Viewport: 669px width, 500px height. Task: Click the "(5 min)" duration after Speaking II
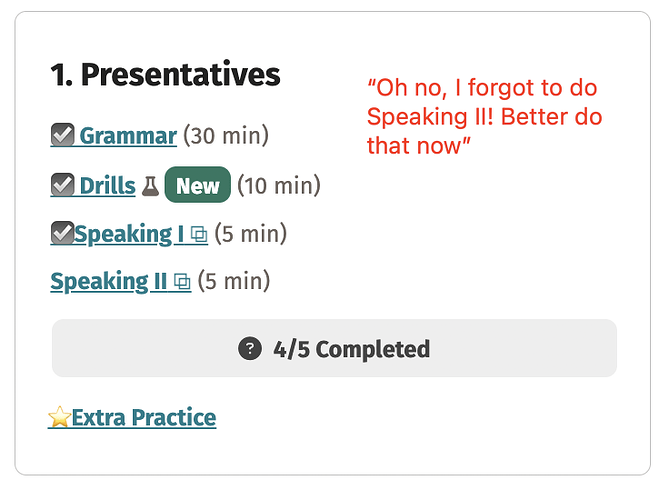[x=233, y=282]
